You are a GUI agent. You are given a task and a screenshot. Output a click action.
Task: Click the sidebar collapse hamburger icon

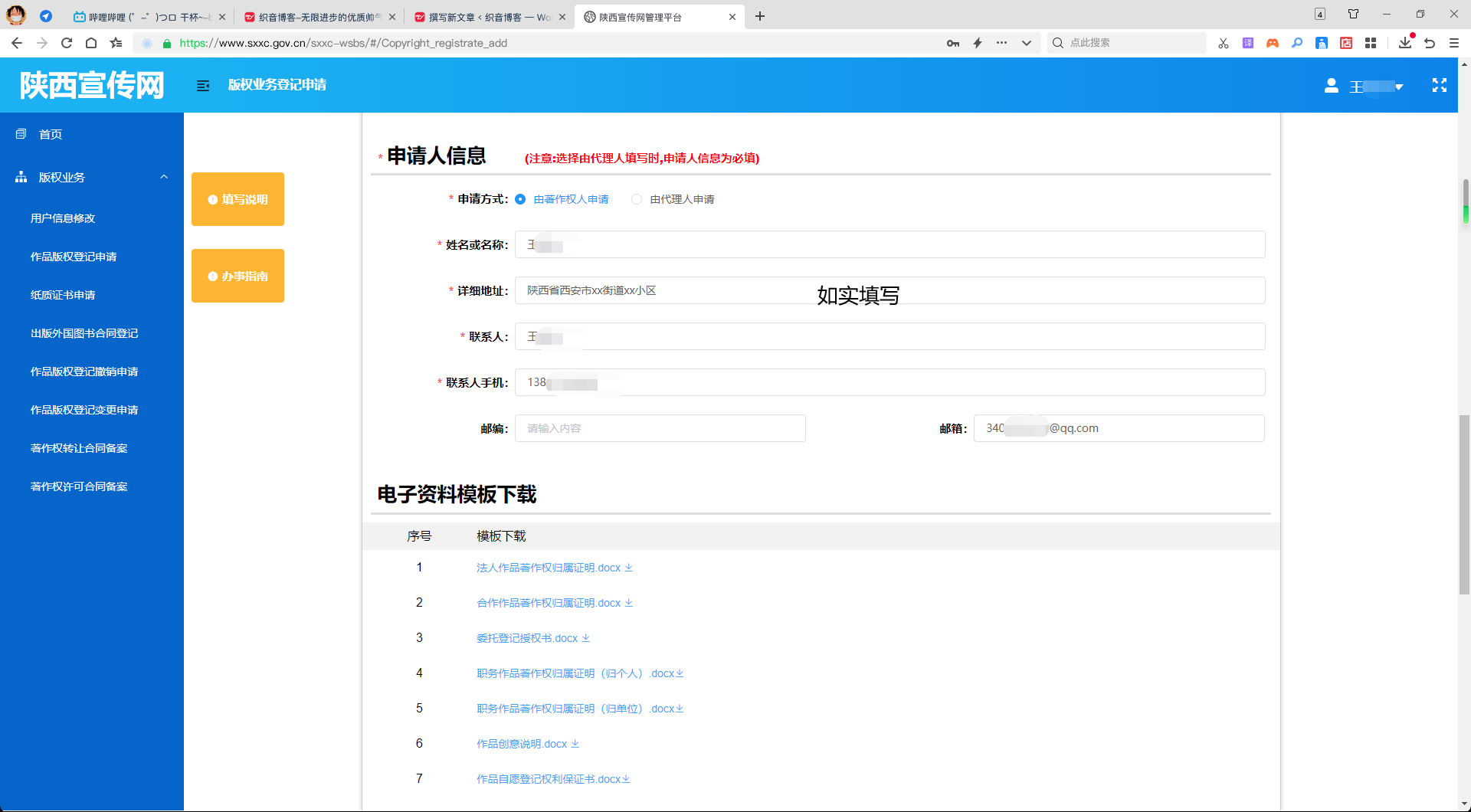tap(203, 86)
